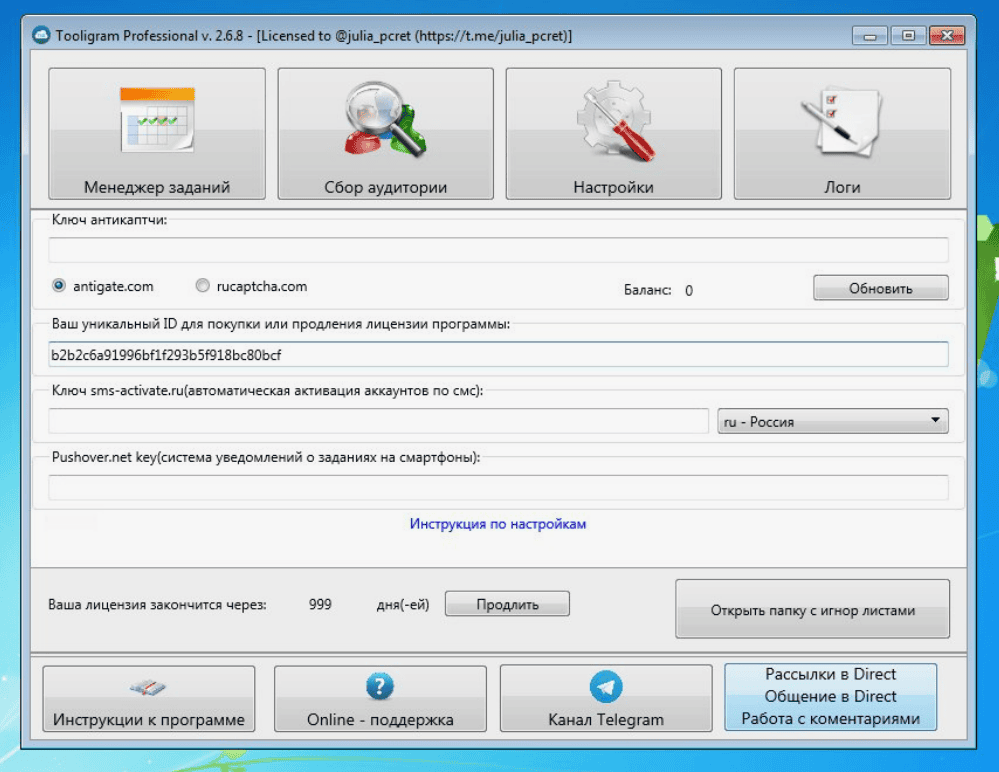999x772 pixels.
Task: Open the Инструкция по настройкам link
Action: pos(498,524)
